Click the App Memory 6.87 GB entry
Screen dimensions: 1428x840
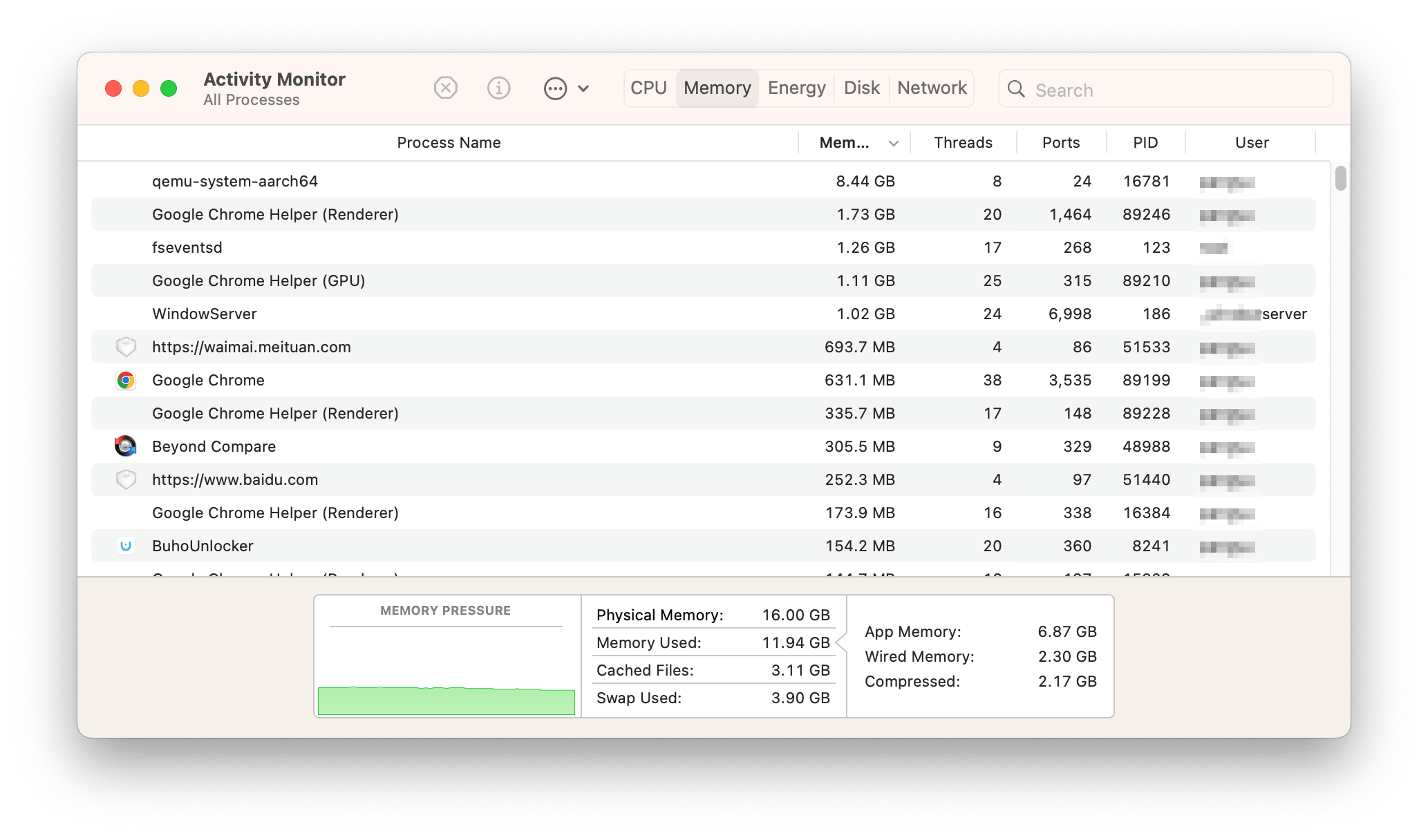[981, 631]
